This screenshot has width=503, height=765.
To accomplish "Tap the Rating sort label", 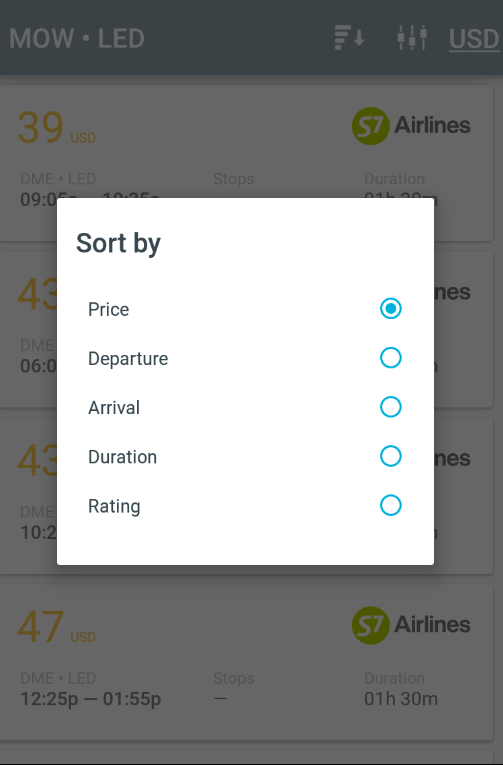I will [x=114, y=506].
